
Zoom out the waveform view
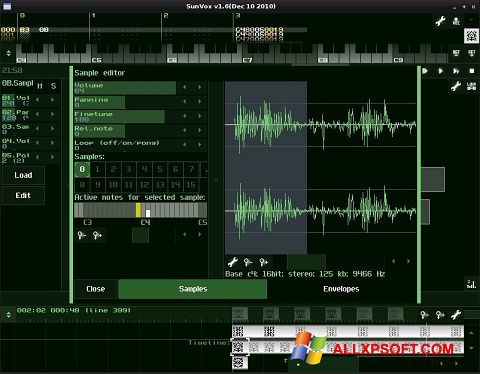click(x=248, y=262)
